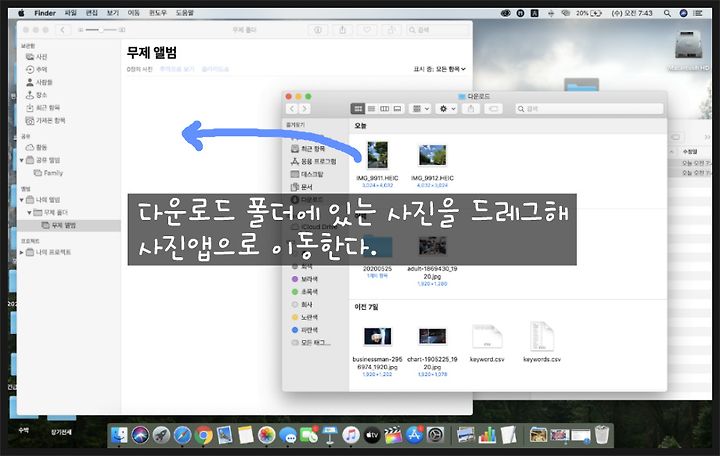Open the Apple menu
The width and height of the screenshot is (720, 456).
coord(21,13)
